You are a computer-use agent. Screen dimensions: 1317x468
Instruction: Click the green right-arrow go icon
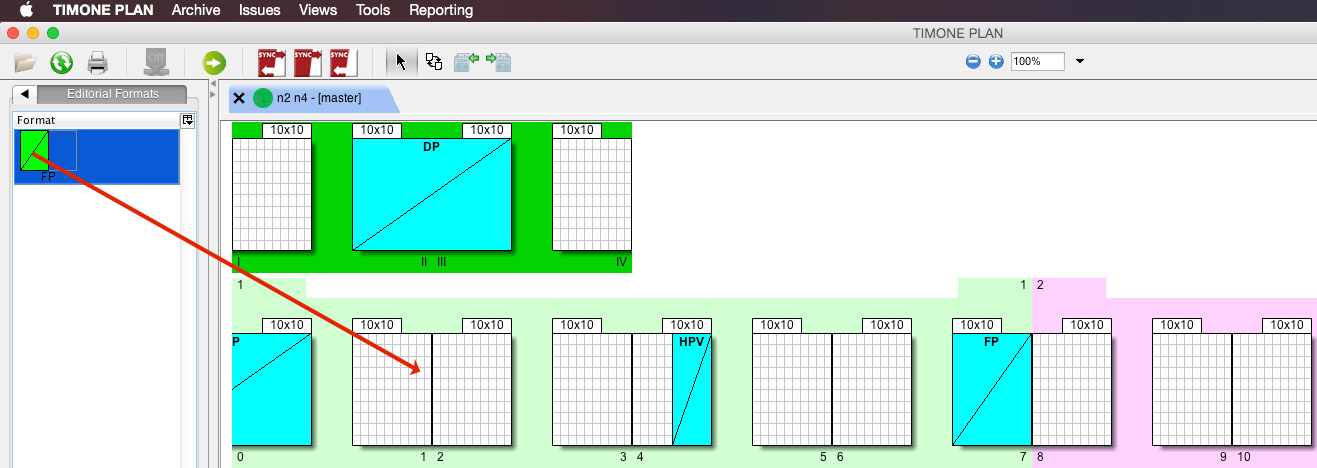(214, 63)
